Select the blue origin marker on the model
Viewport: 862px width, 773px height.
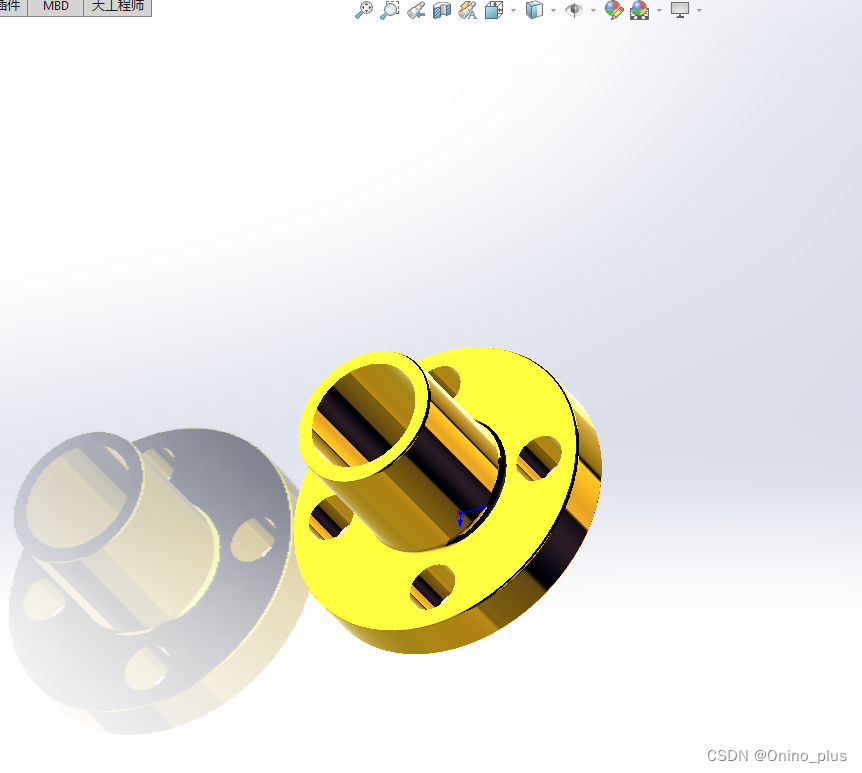point(461,518)
